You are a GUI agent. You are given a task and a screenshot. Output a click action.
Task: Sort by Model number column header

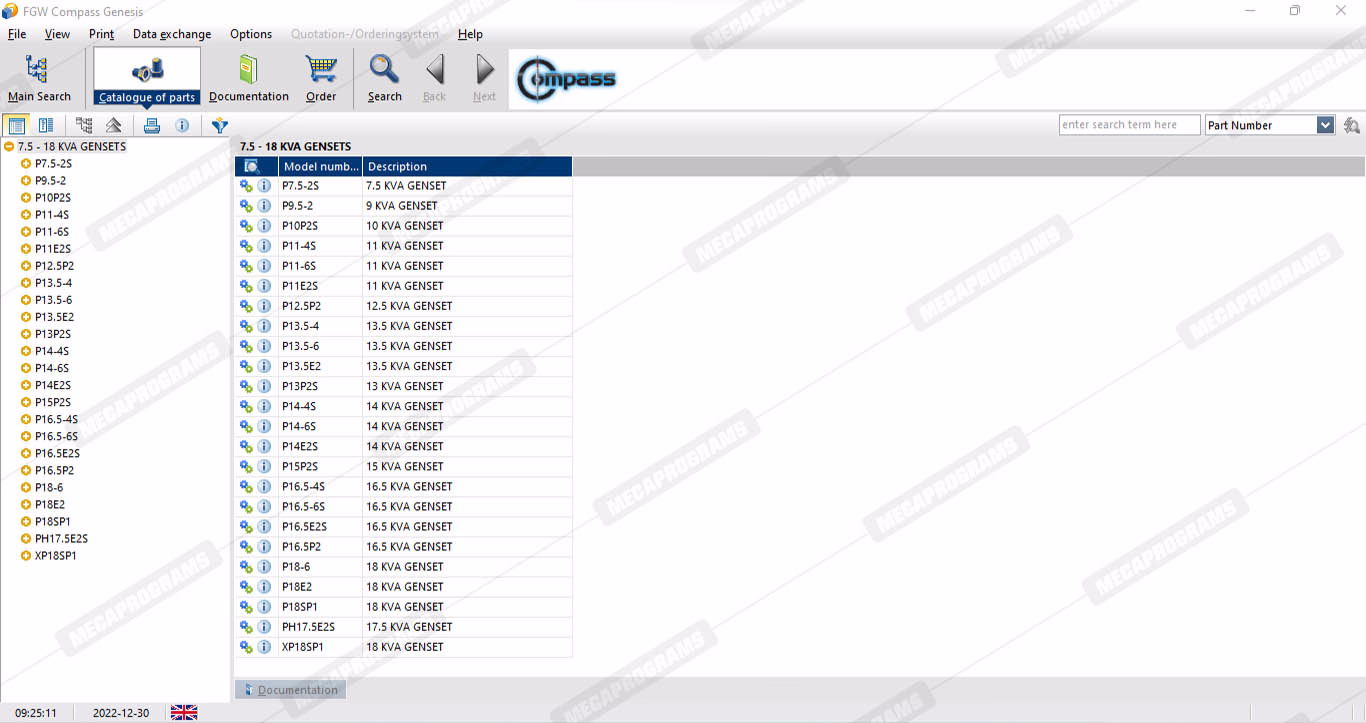[x=320, y=166]
